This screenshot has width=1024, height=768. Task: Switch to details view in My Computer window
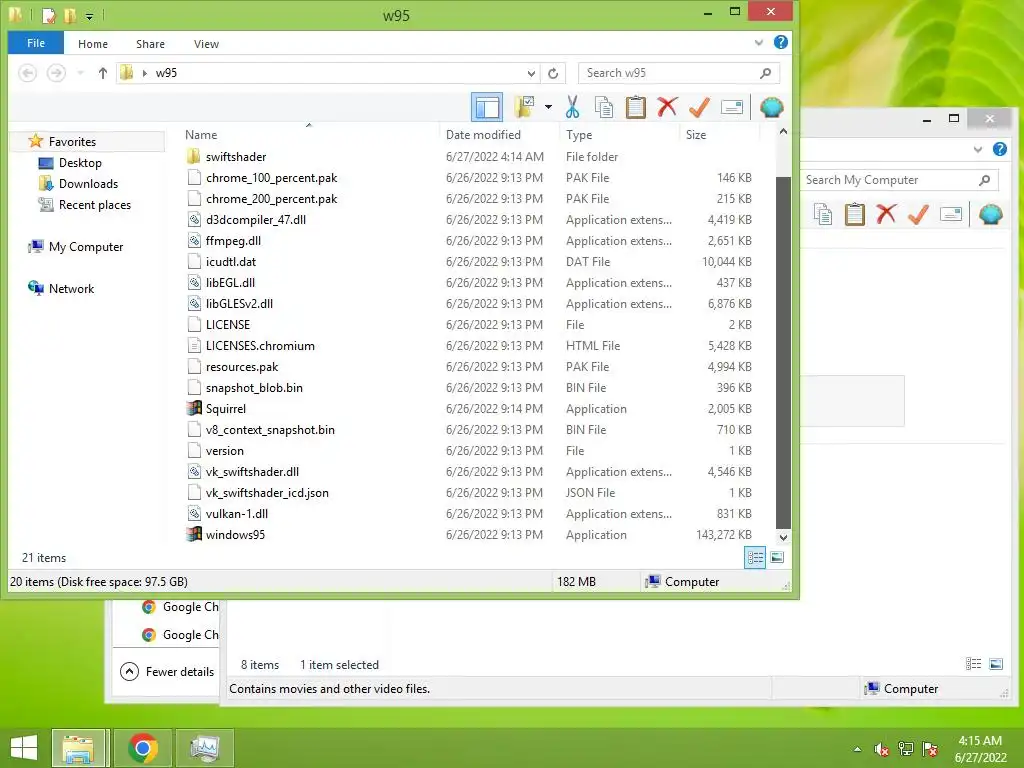tap(974, 664)
